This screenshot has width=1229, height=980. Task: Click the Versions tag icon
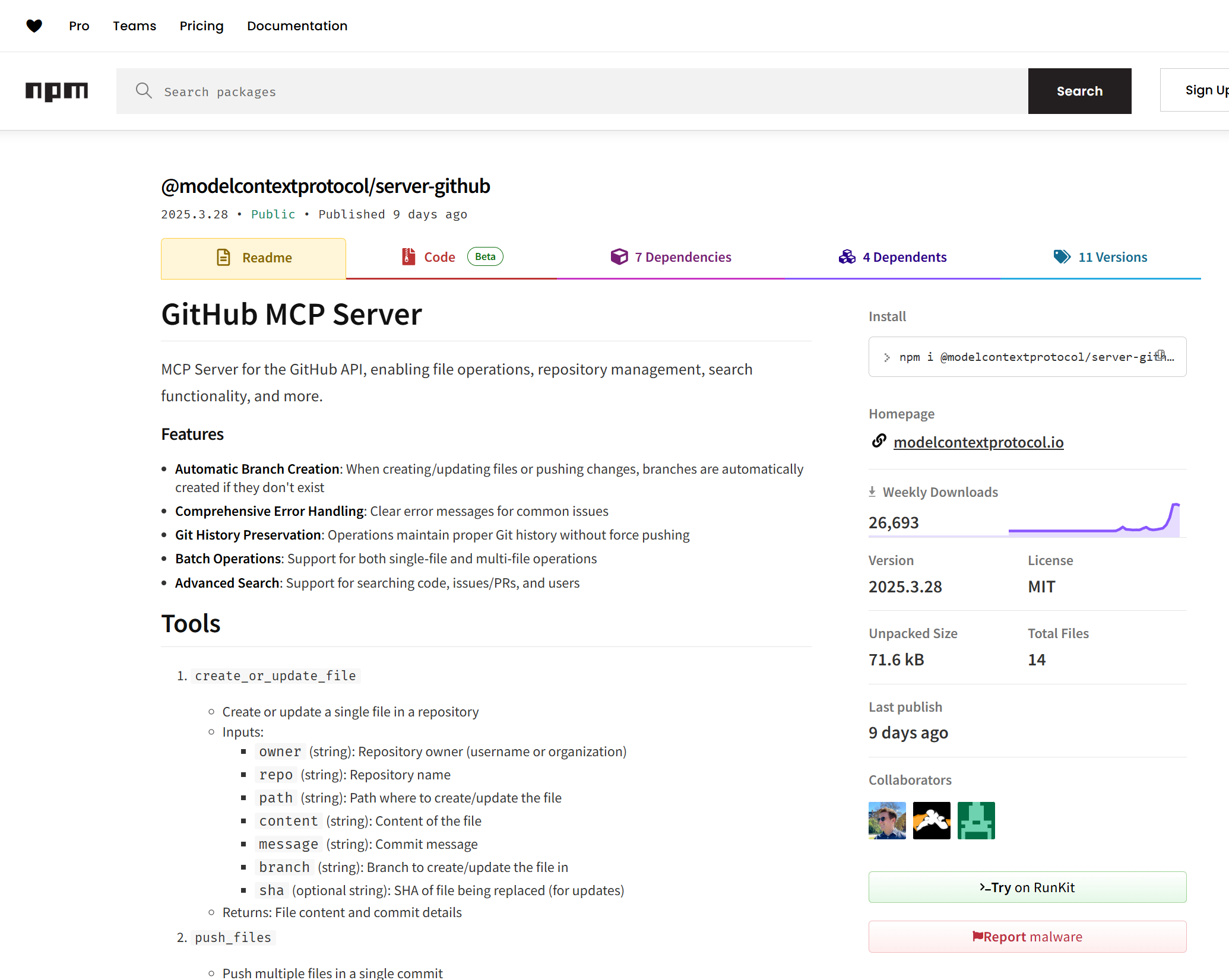point(1062,256)
